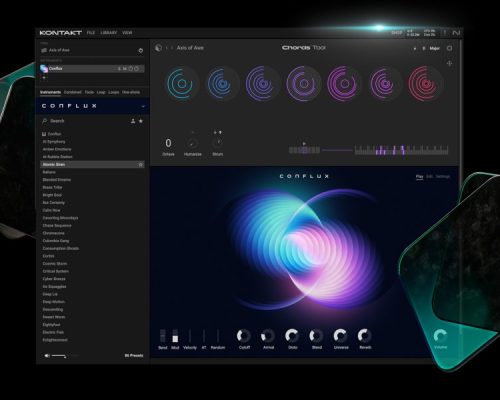Trigger the violet fourth chord pad
Viewport: 500px width, 400px height.
(x=303, y=84)
